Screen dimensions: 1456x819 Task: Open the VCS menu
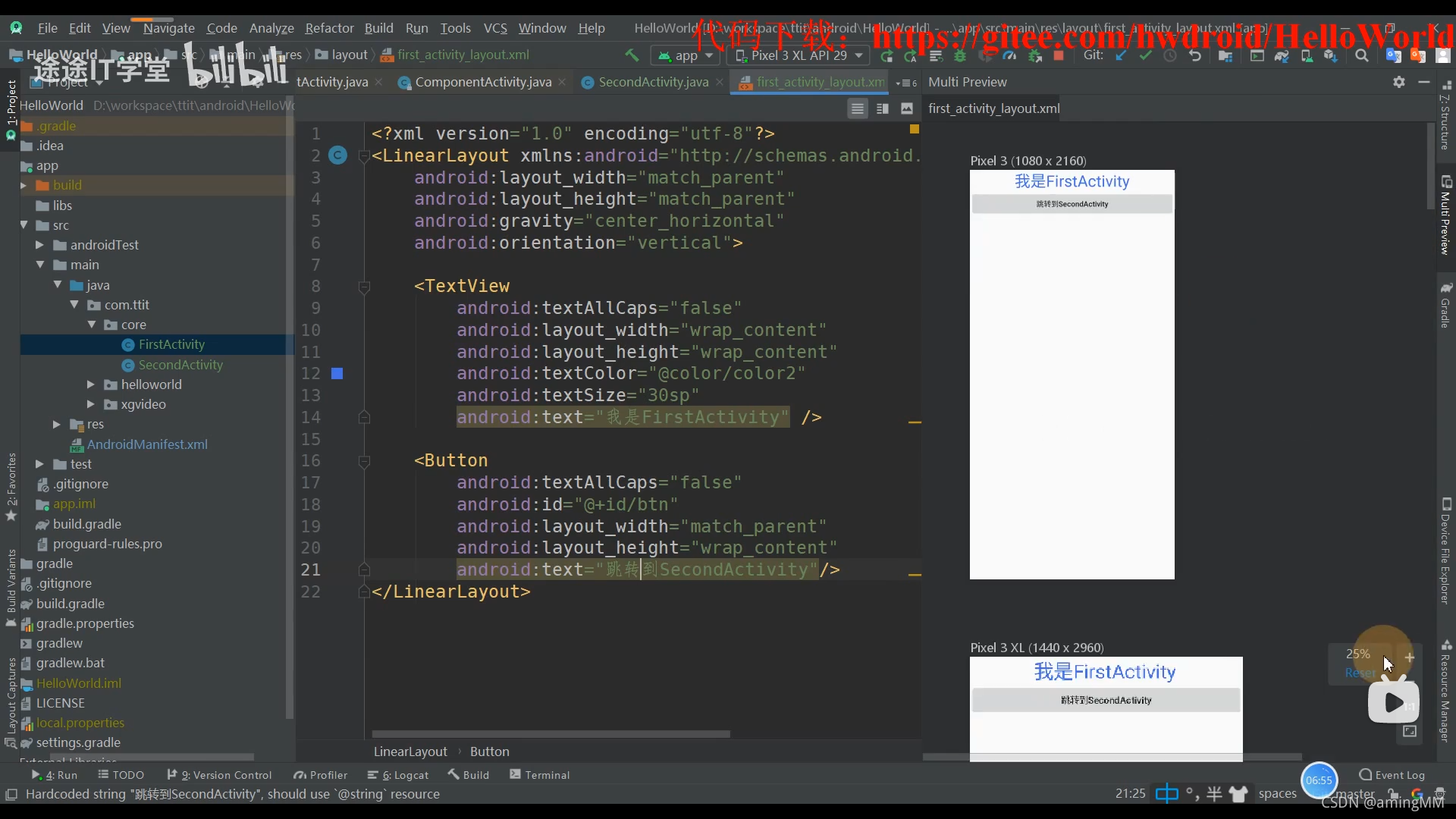(495, 28)
